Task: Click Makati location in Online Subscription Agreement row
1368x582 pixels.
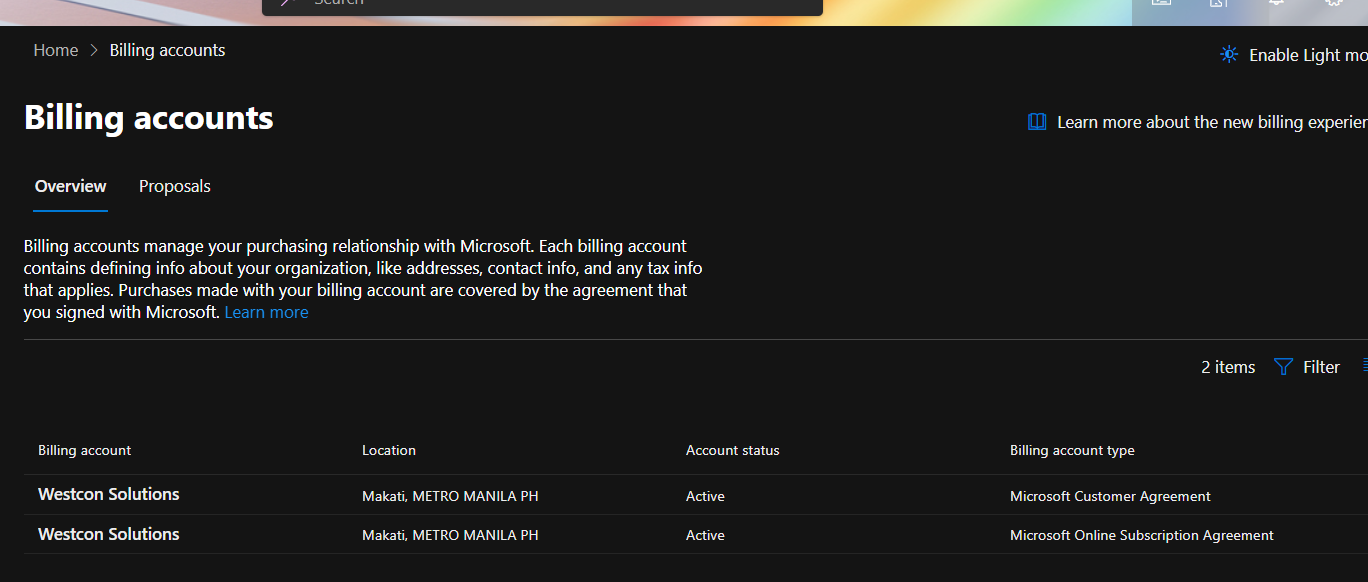Action: tap(450, 535)
